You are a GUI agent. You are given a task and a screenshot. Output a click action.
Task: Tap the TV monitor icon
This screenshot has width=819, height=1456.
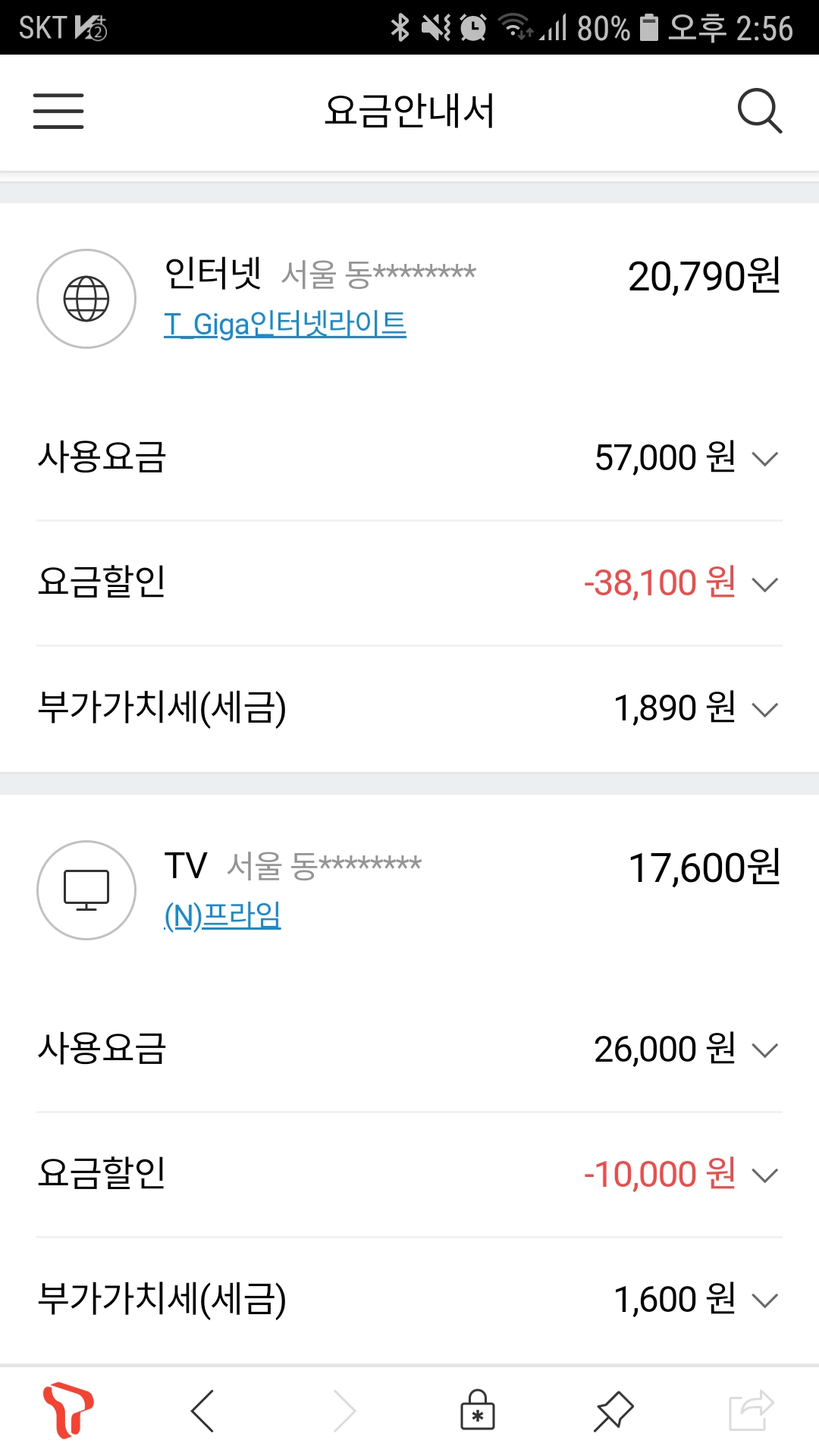86,890
